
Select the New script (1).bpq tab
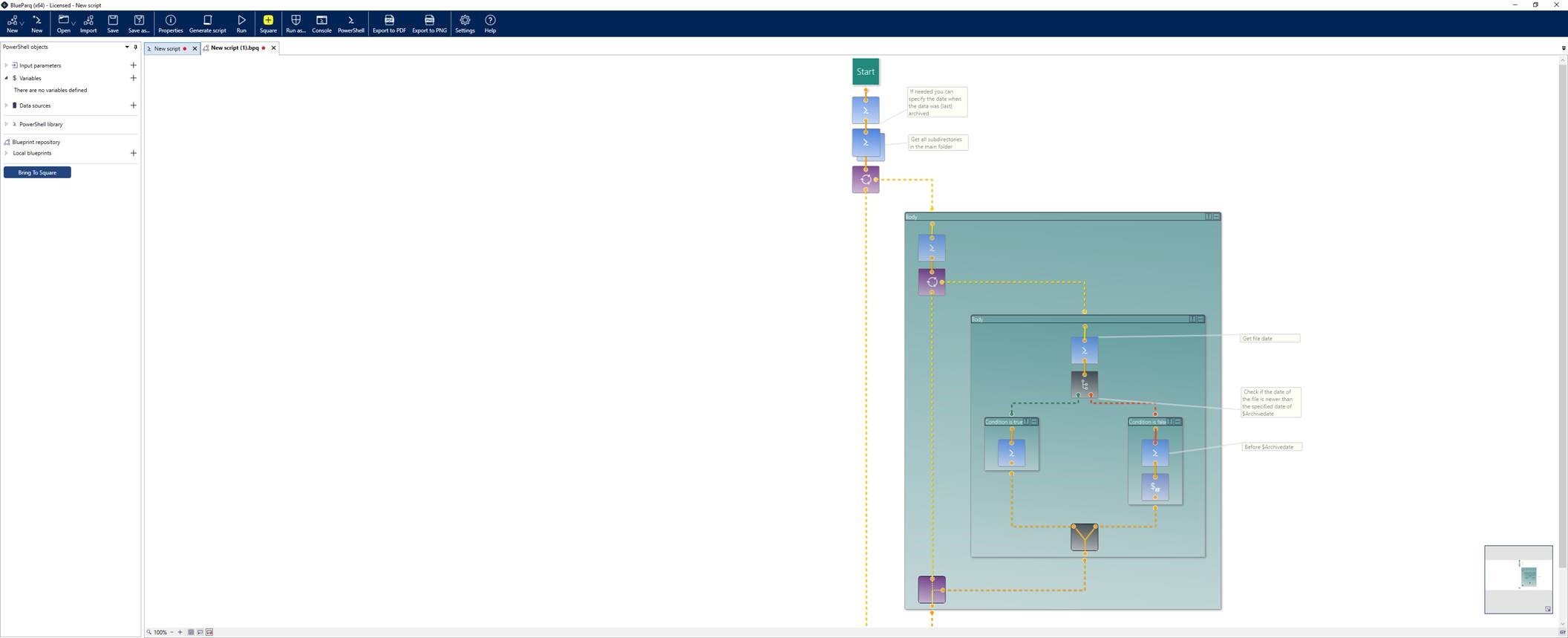click(x=235, y=48)
